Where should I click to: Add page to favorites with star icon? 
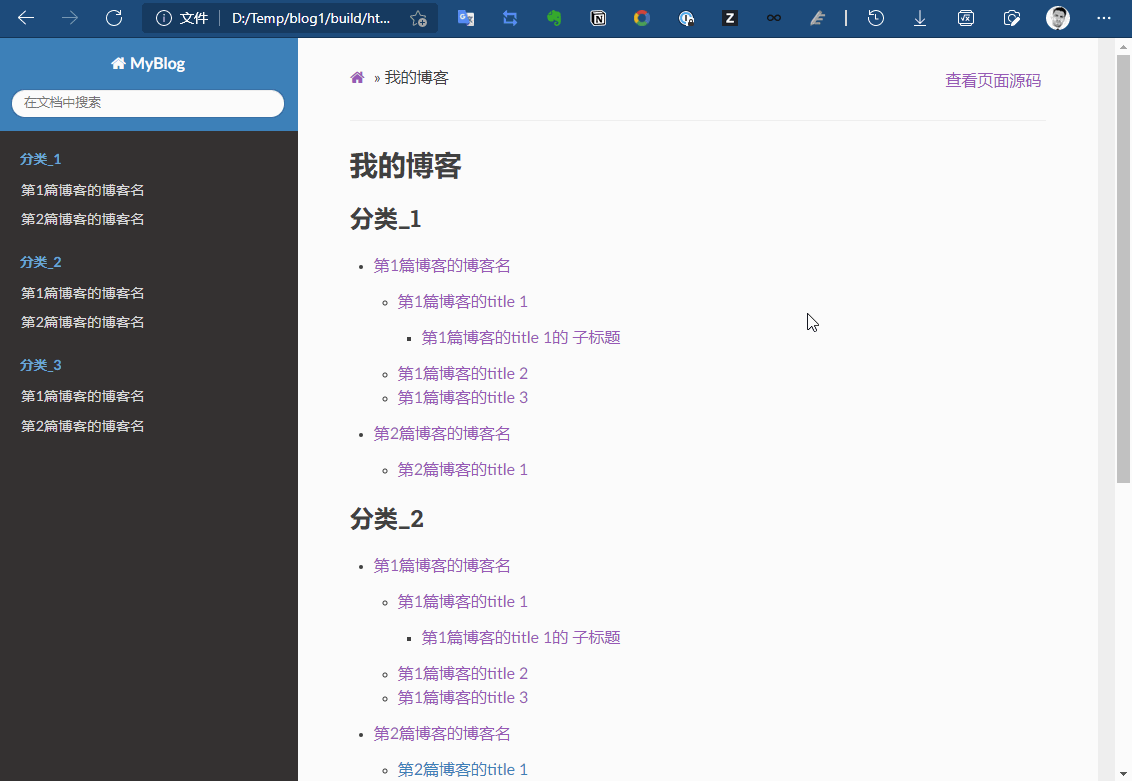[419, 19]
